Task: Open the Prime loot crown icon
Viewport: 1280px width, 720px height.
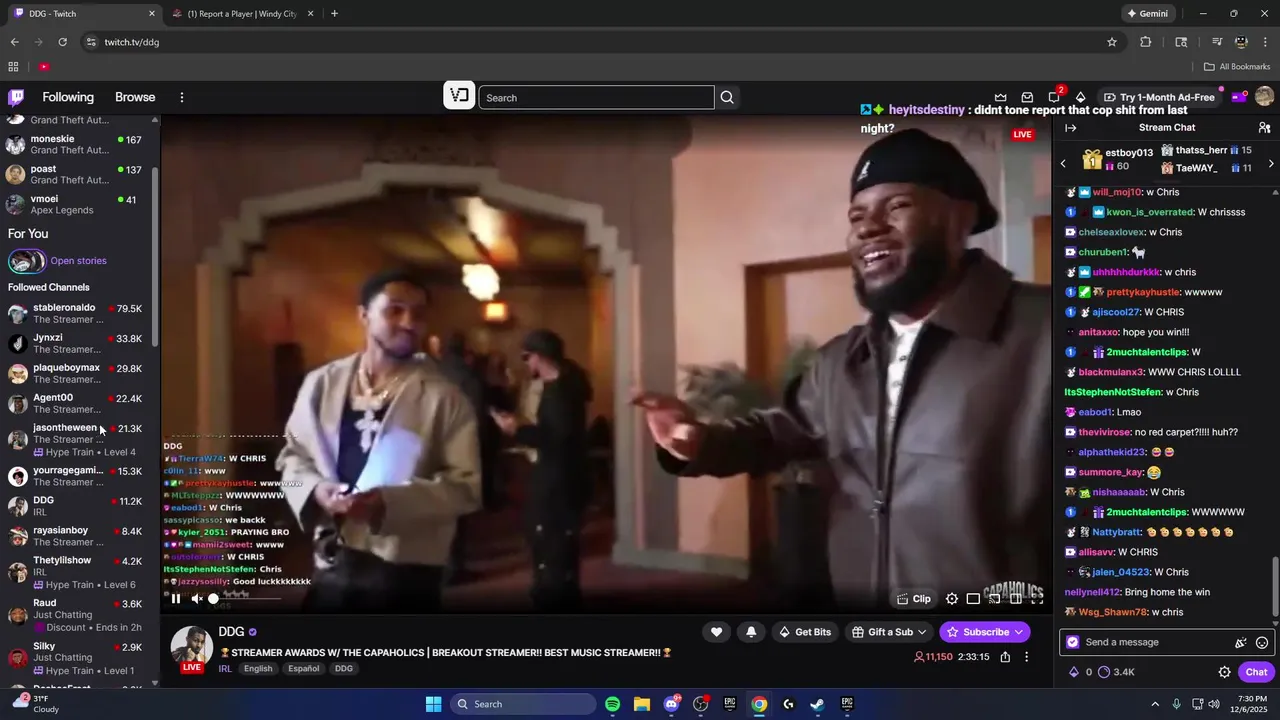Action: 1001,97
